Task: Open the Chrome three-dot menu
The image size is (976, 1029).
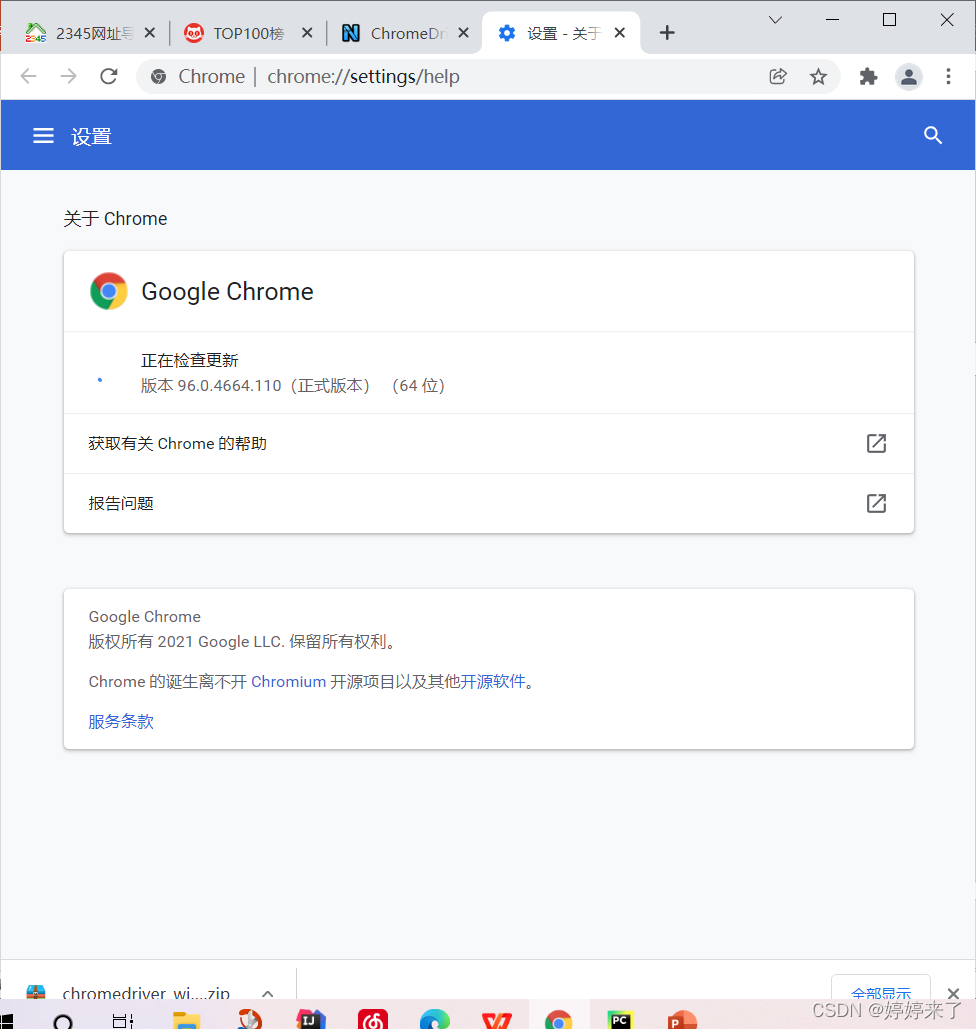Action: click(x=948, y=76)
